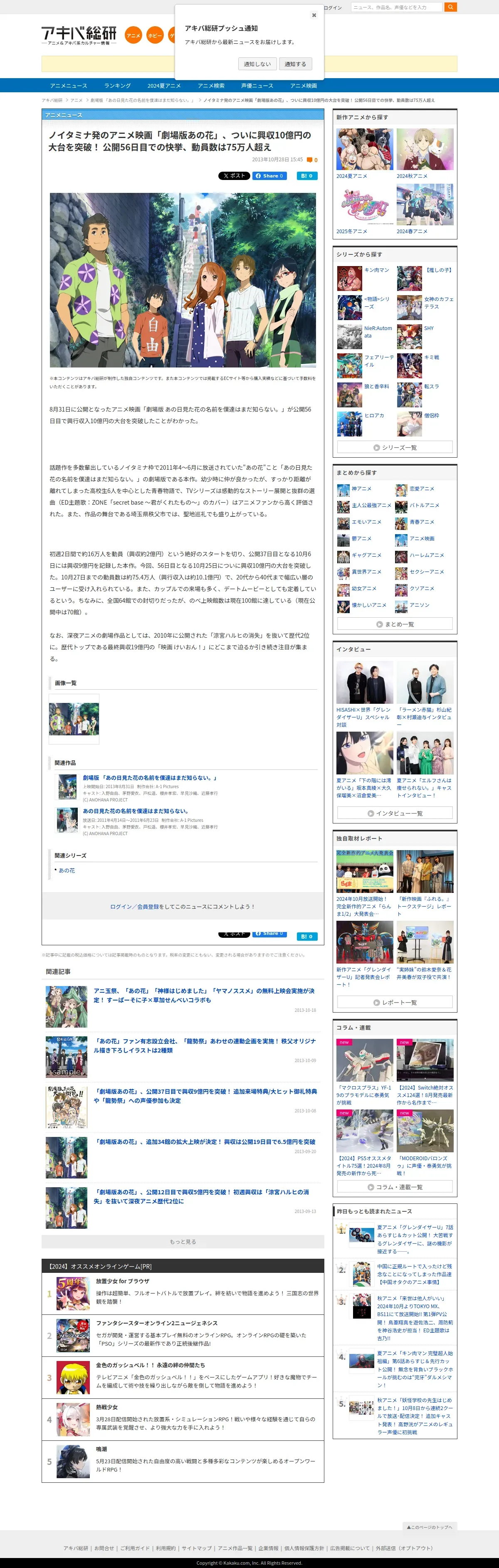Click ログイン／会員登録 link
This screenshot has height=1568, width=499.
(134, 907)
